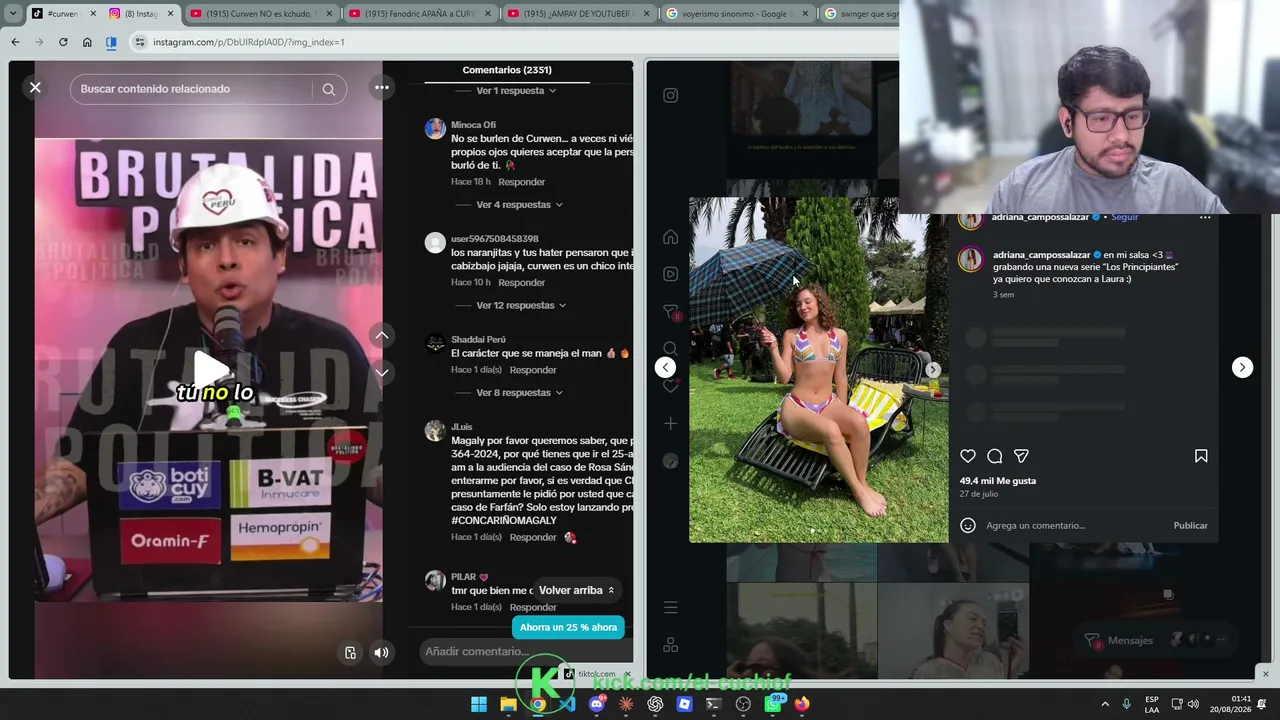Open OBS Studio from the taskbar
1280x720 pixels.
coord(743,704)
